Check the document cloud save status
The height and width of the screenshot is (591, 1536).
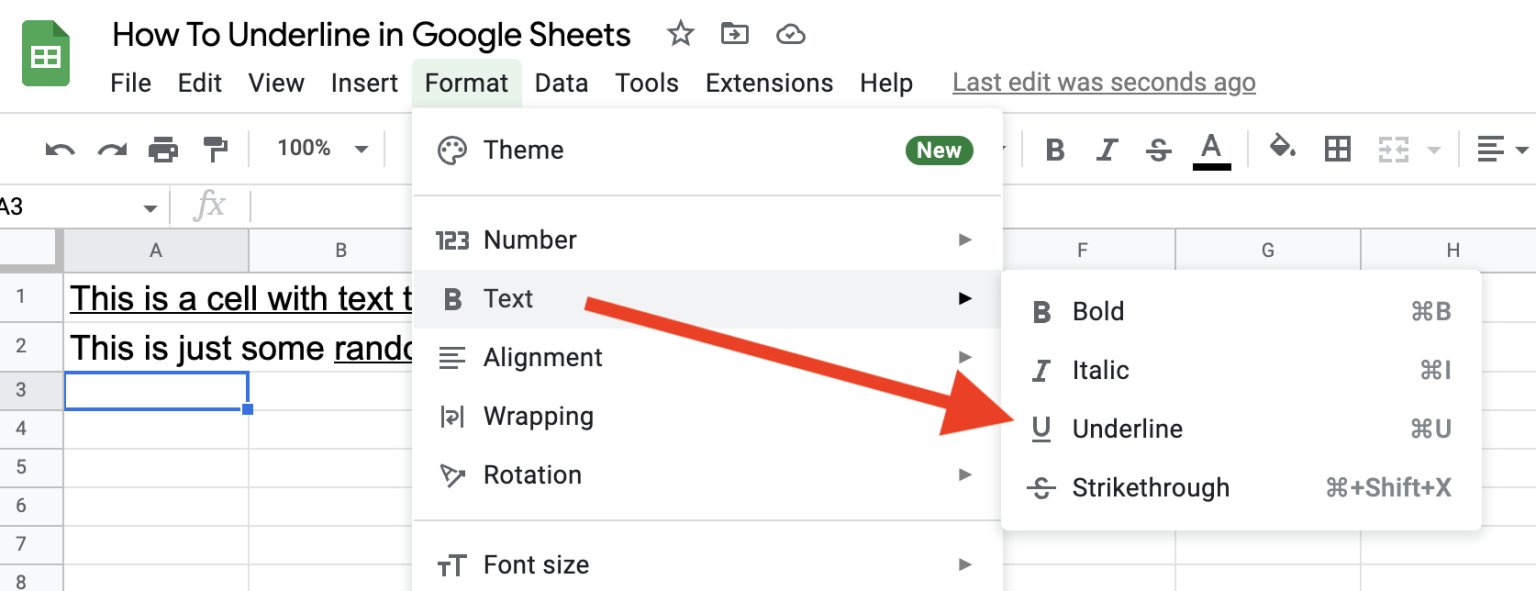[790, 33]
